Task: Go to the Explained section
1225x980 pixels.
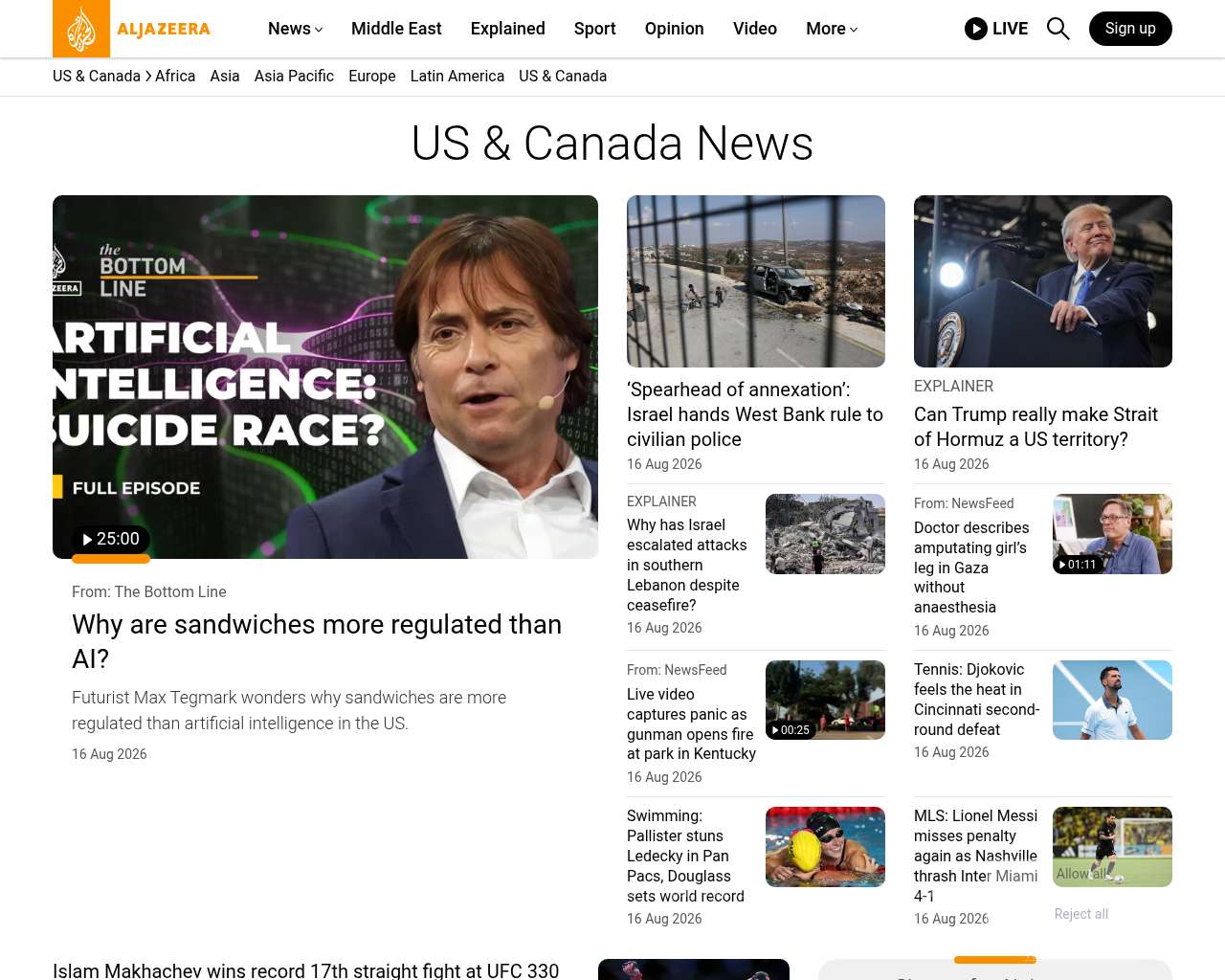Action: pyautogui.click(x=508, y=29)
